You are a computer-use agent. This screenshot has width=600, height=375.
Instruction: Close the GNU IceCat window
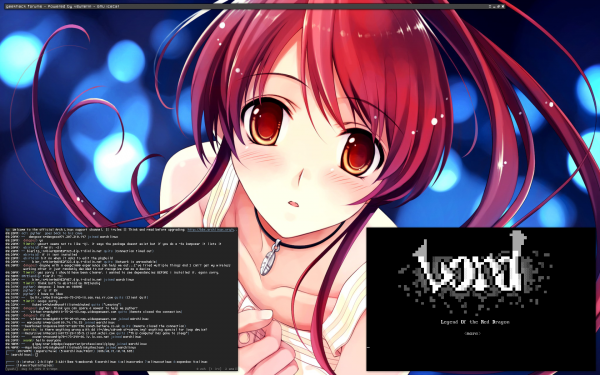503,7
